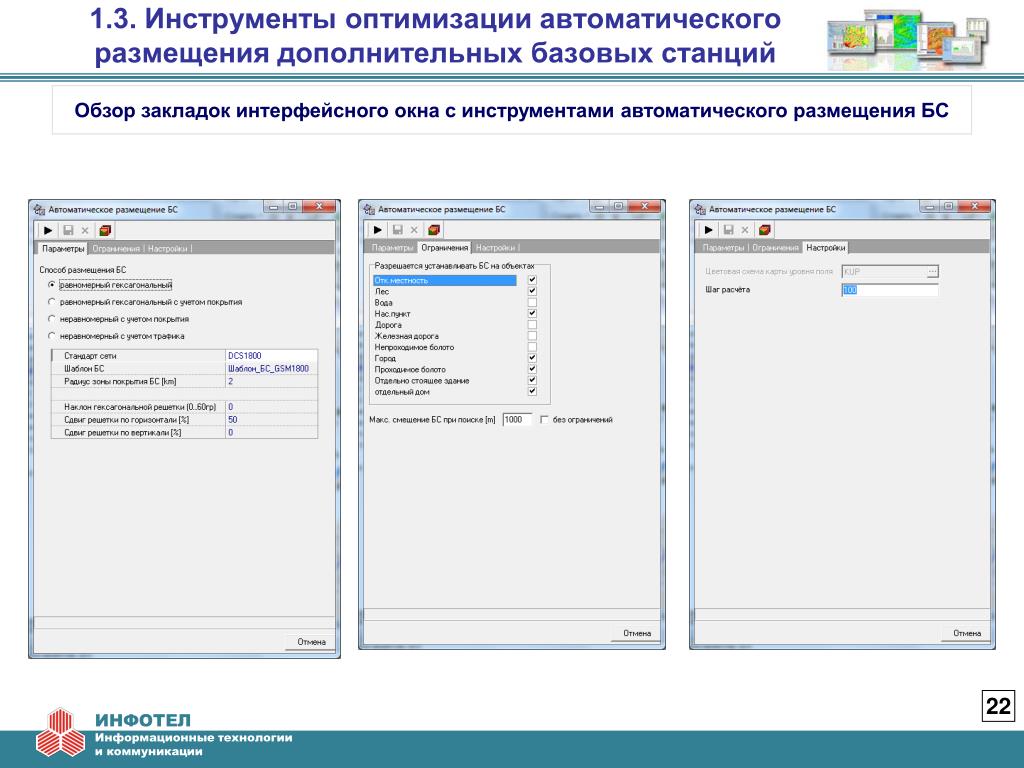Run calculation play icon in left window
This screenshot has height=768, width=1024.
pyautogui.click(x=48, y=231)
